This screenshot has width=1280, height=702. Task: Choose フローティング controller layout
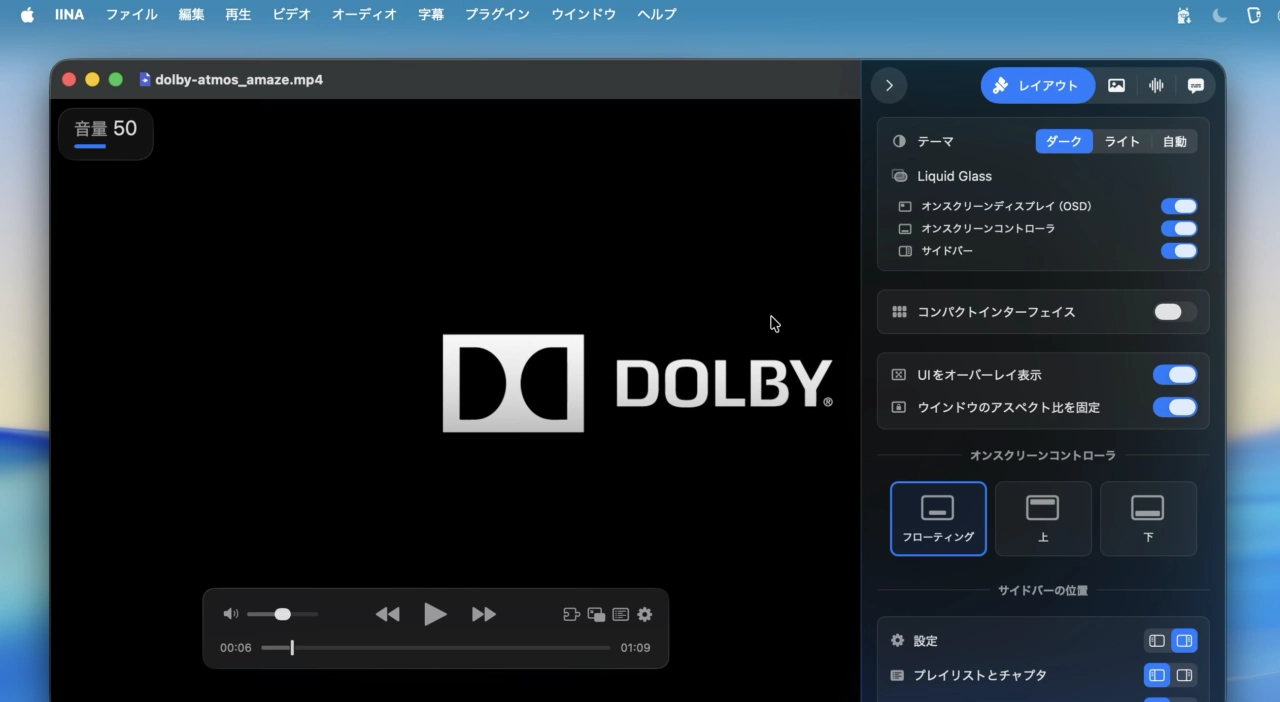(938, 519)
